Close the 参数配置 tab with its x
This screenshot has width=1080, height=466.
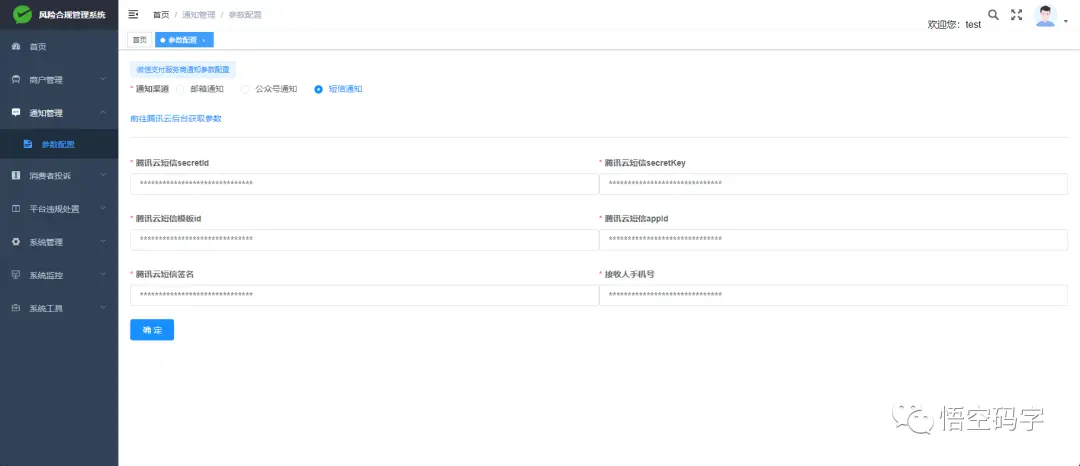click(x=204, y=41)
